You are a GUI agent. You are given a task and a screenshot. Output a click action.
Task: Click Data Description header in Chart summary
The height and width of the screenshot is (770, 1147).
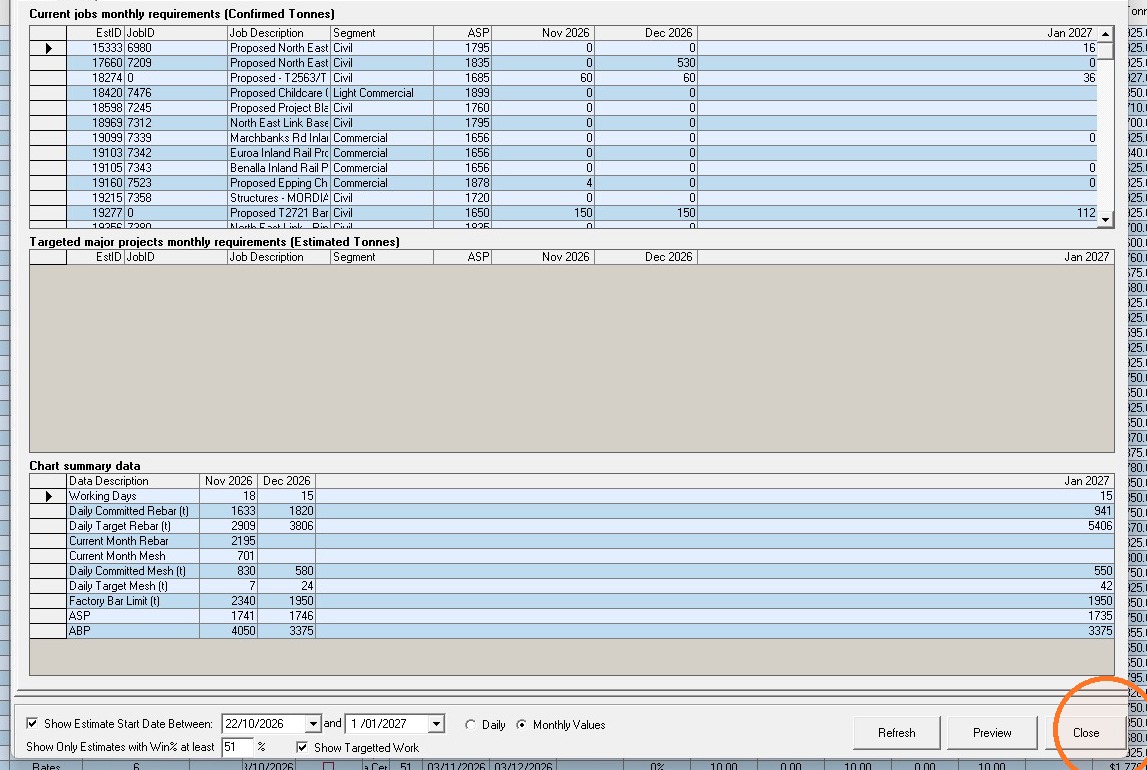pos(133,481)
